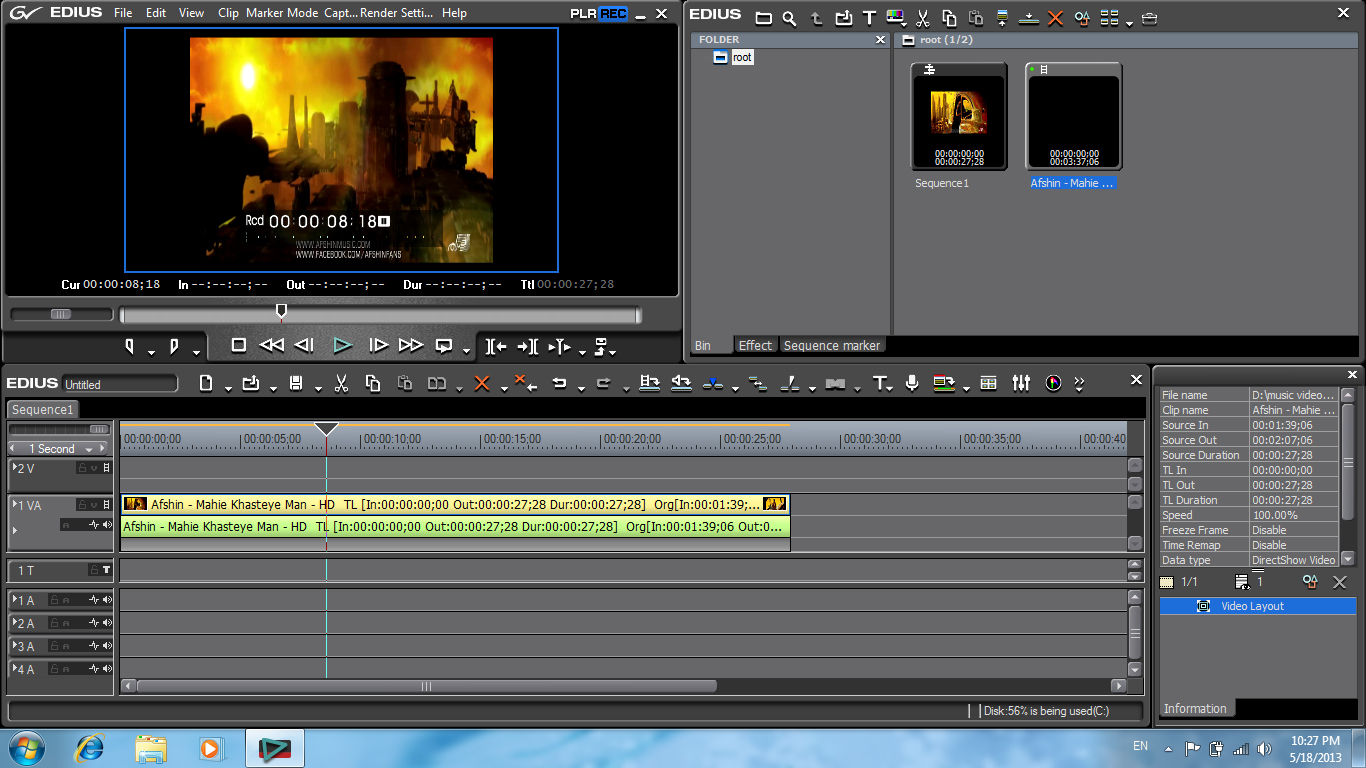Switch the PLR/REC player mode toggle
The image size is (1366, 768).
pos(599,13)
